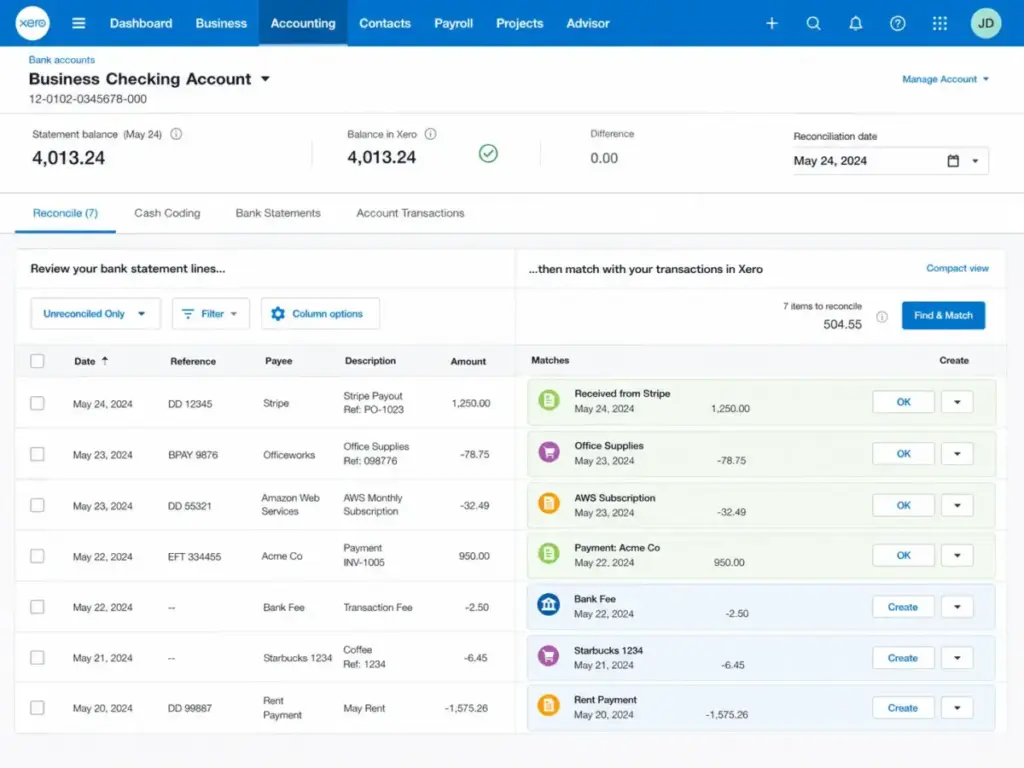Click the Rent Payment bill icon
This screenshot has width=1024, height=768.
tap(549, 705)
